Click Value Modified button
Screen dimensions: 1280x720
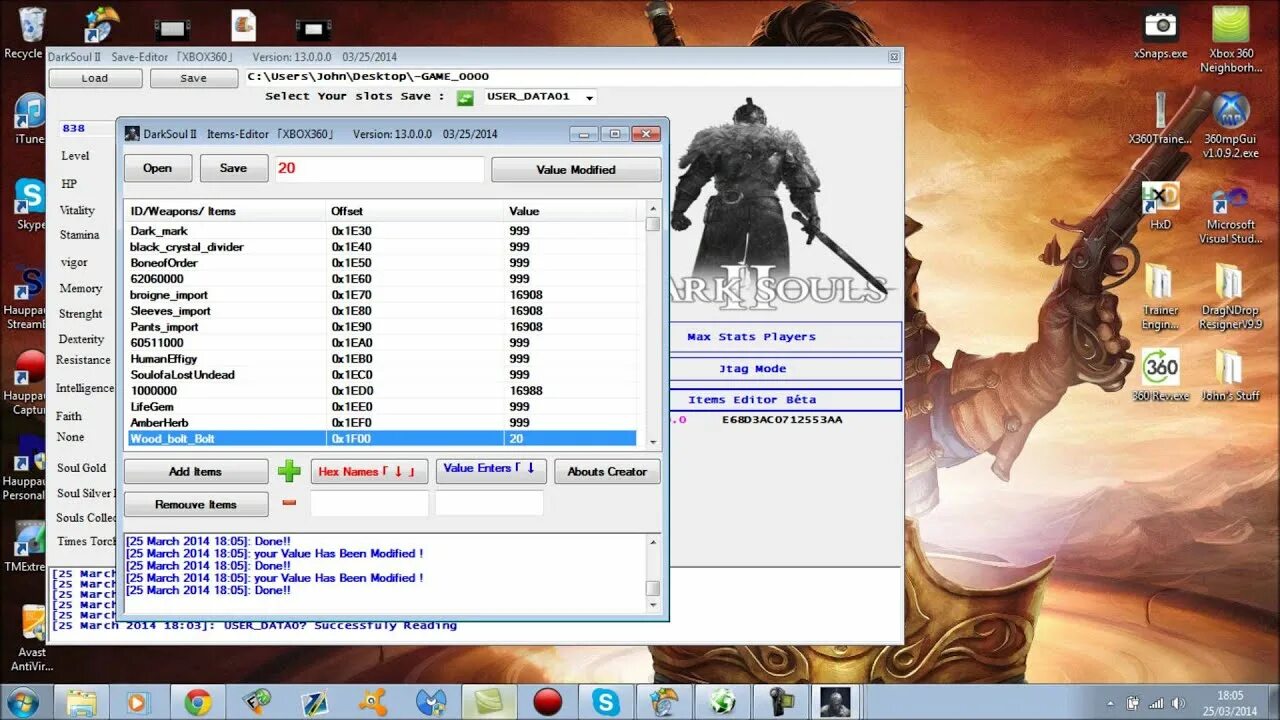coord(576,170)
